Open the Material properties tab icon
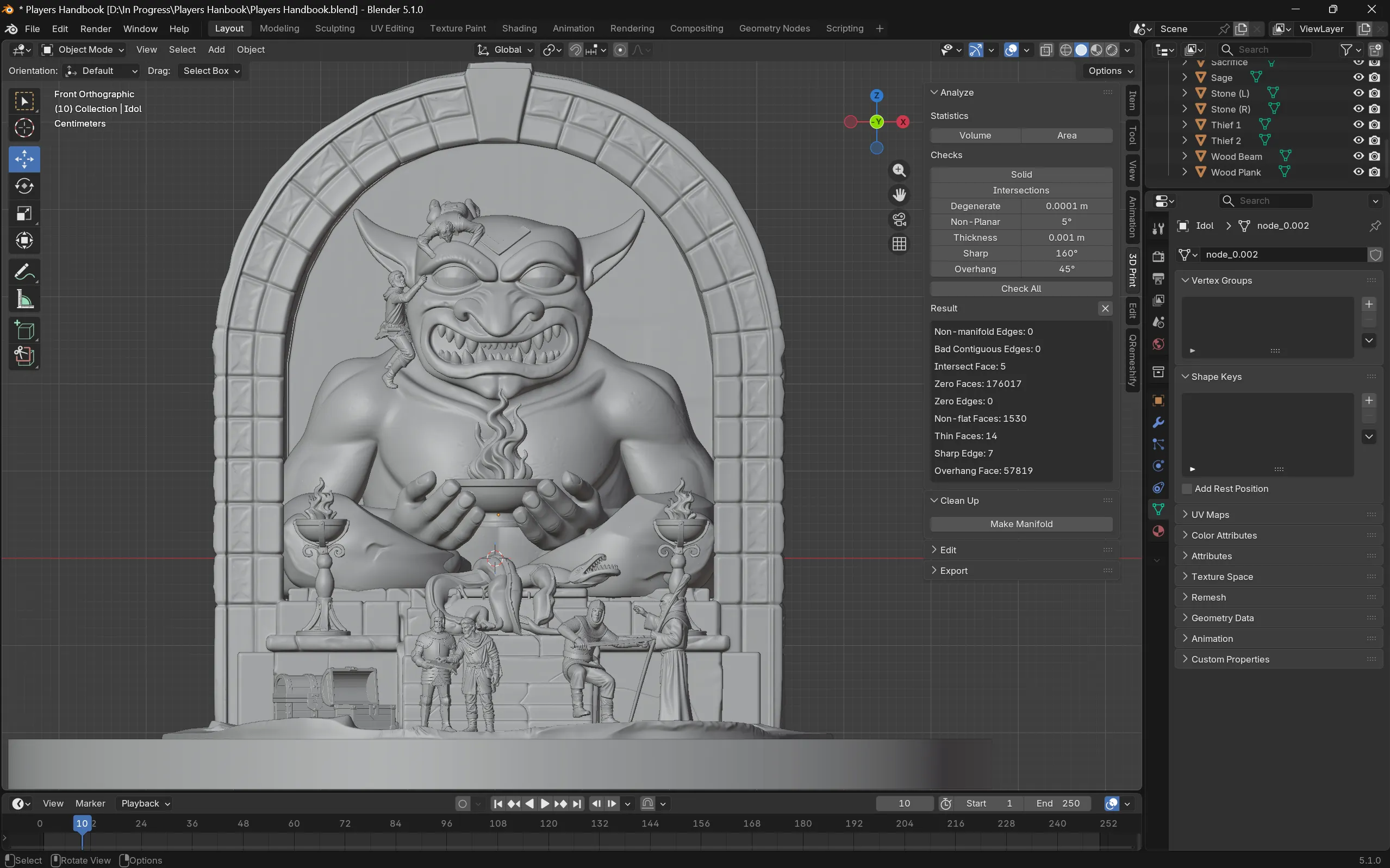1390x868 pixels. coord(1158,531)
